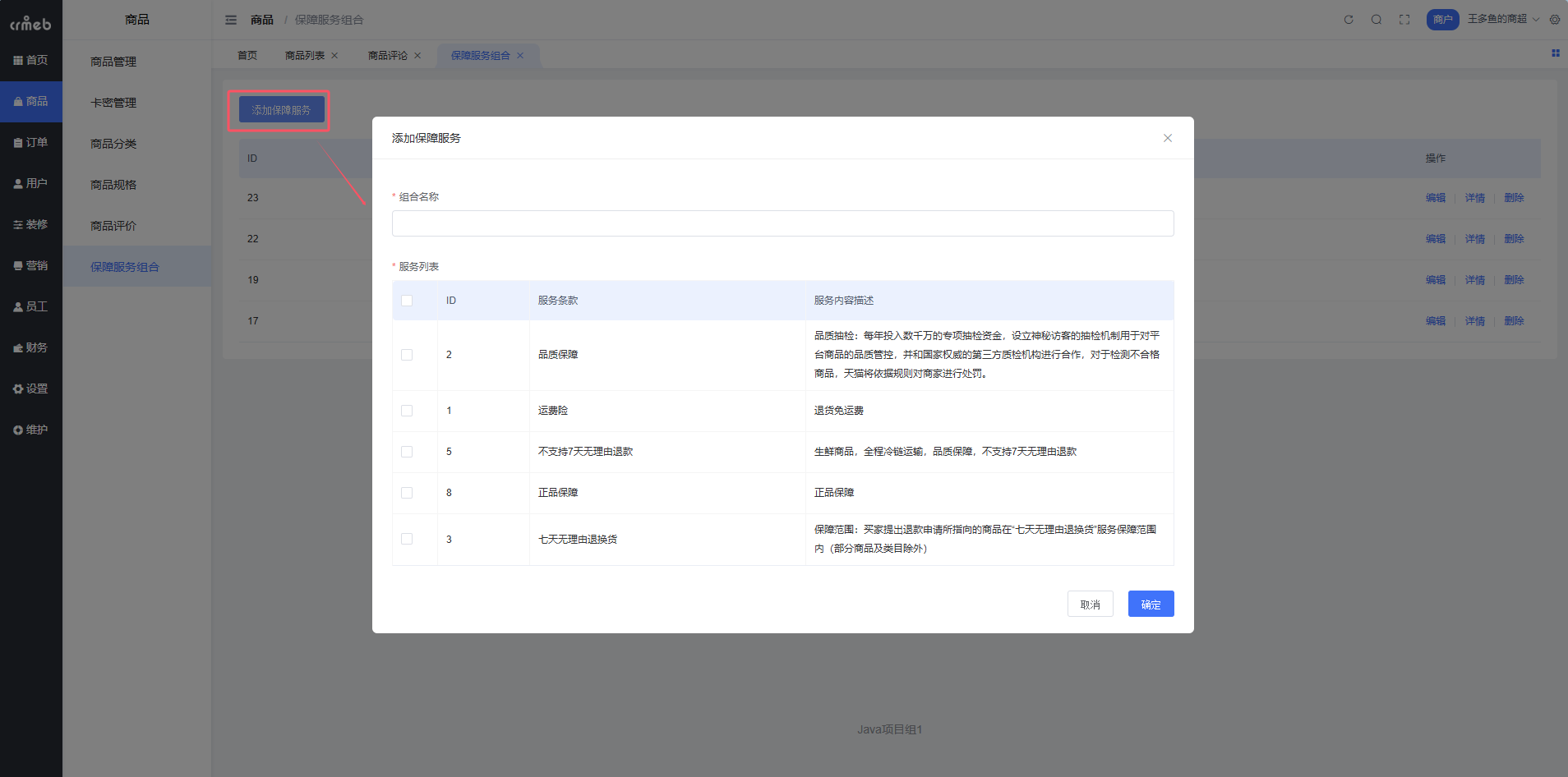
Task: Check the 品质保障 service checkbox
Action: coord(407,355)
